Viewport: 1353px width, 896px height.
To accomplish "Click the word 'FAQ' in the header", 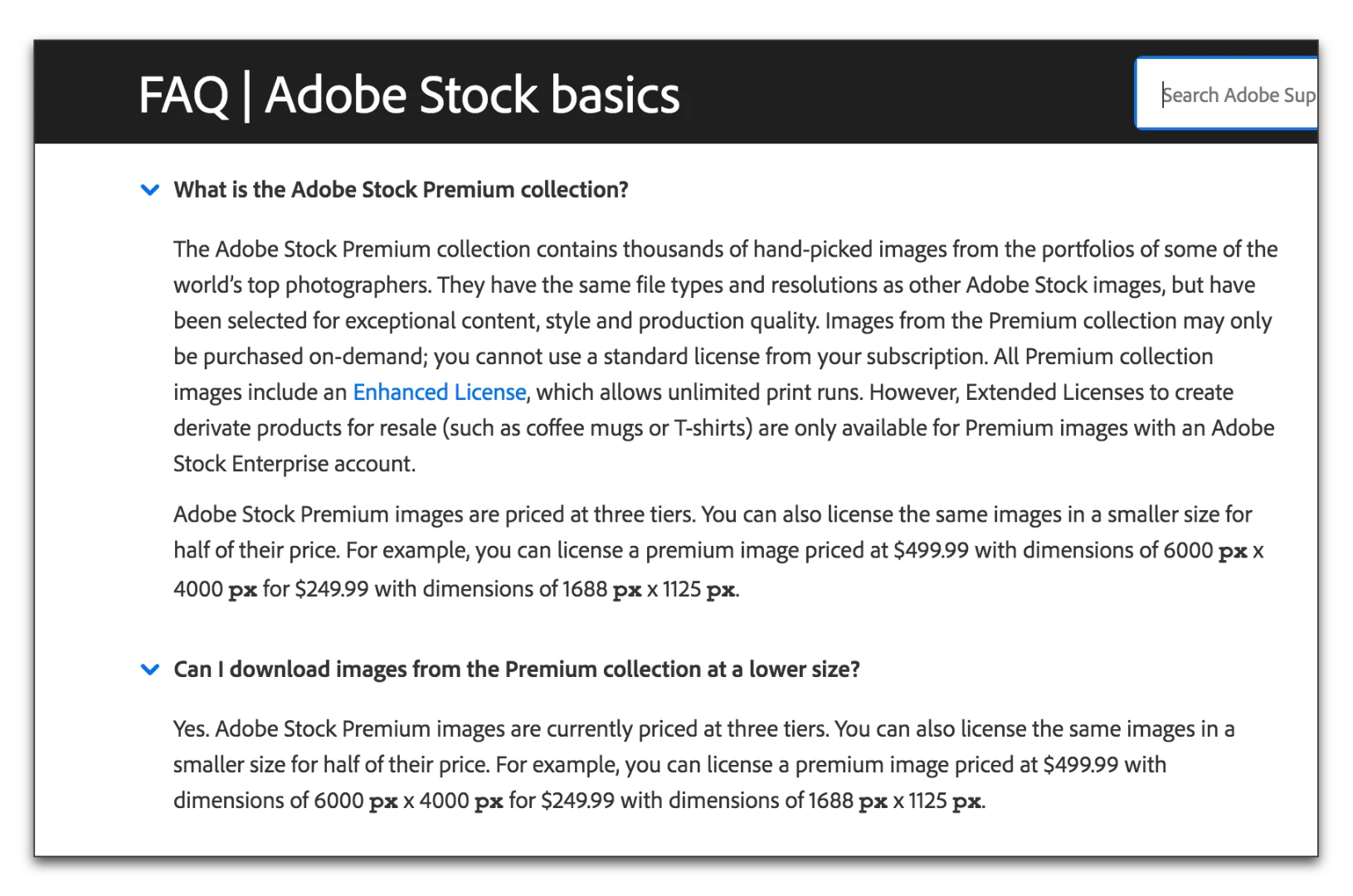I will tap(183, 95).
